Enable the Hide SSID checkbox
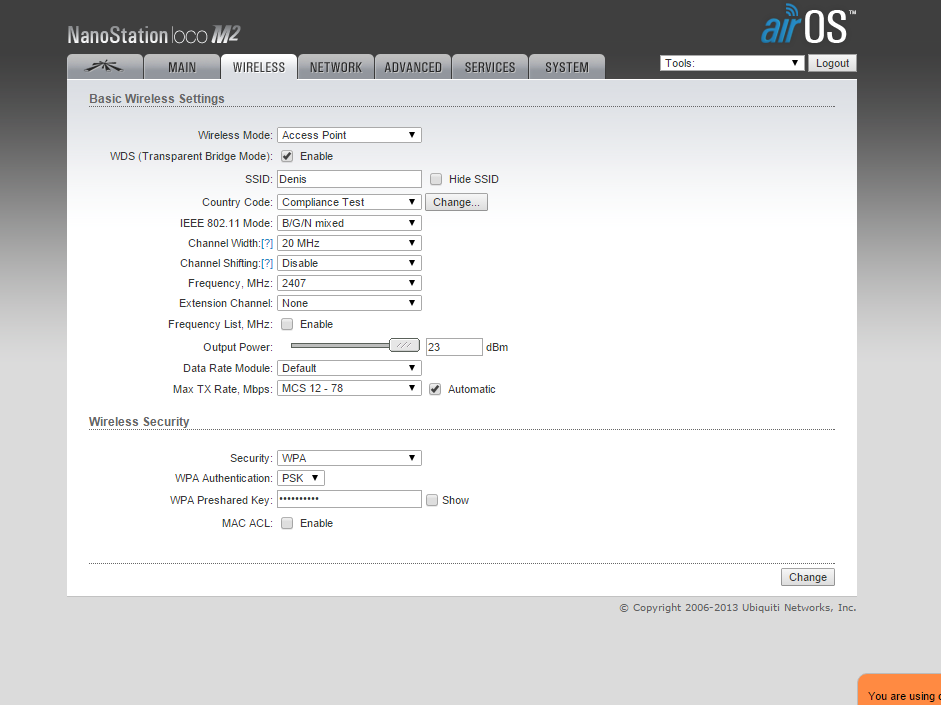 tap(436, 179)
